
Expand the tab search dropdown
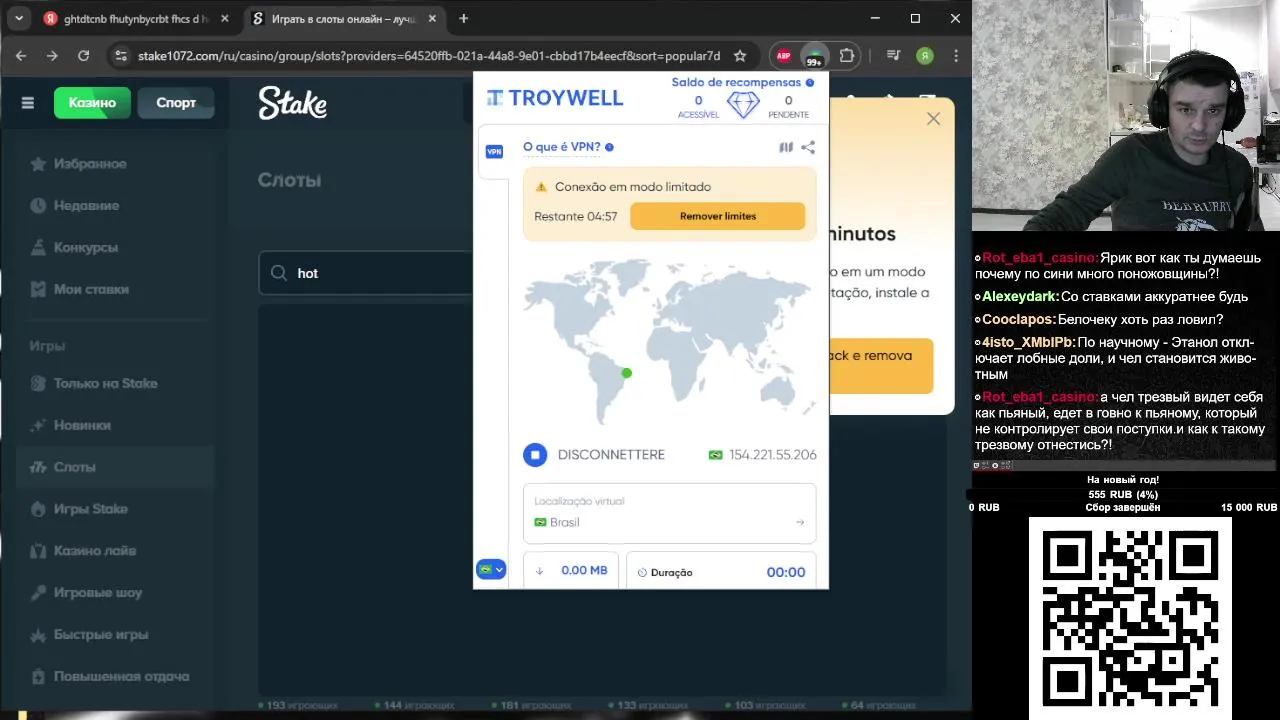click(19, 18)
